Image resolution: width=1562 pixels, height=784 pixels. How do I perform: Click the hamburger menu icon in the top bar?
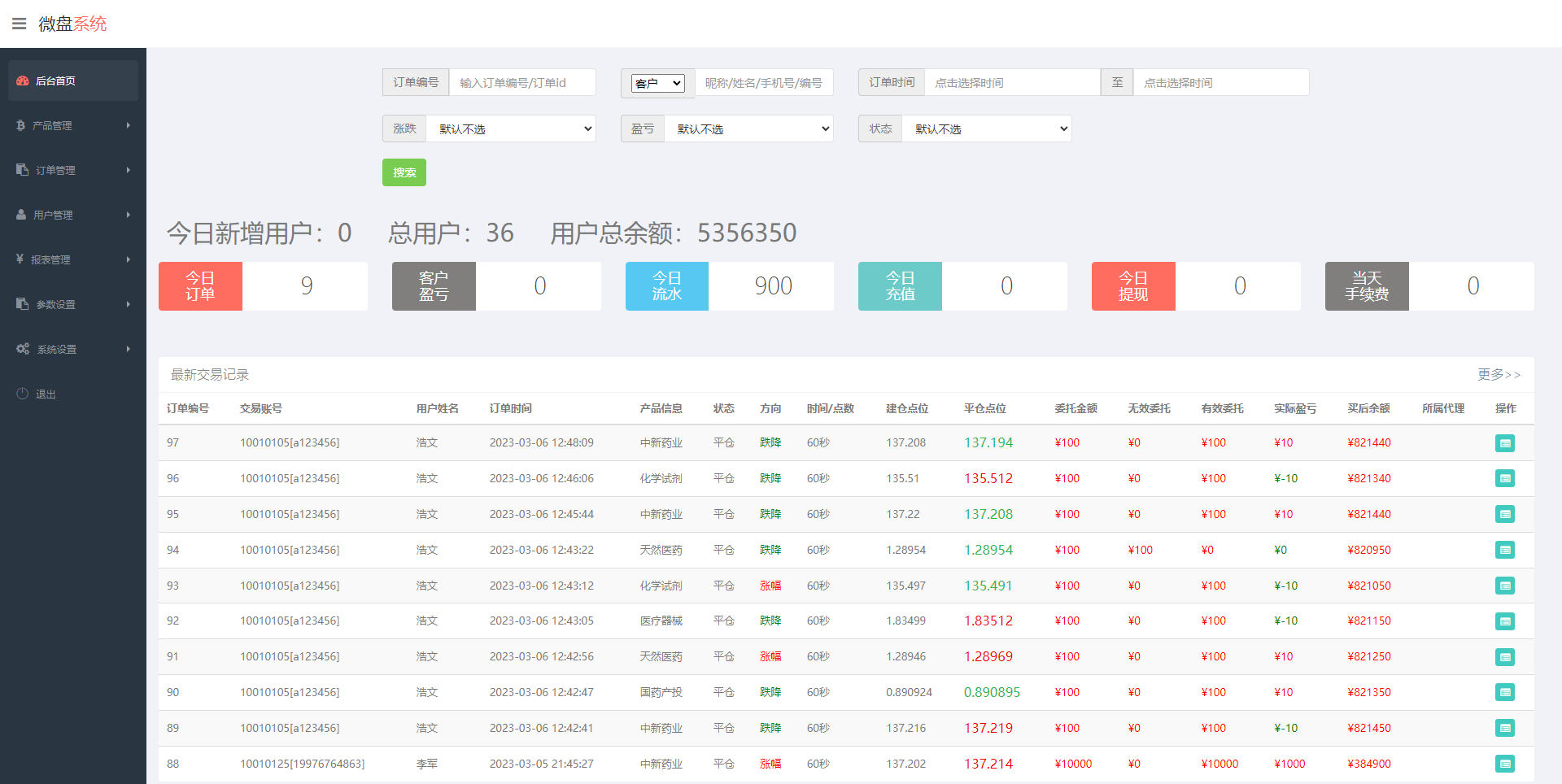(x=20, y=24)
